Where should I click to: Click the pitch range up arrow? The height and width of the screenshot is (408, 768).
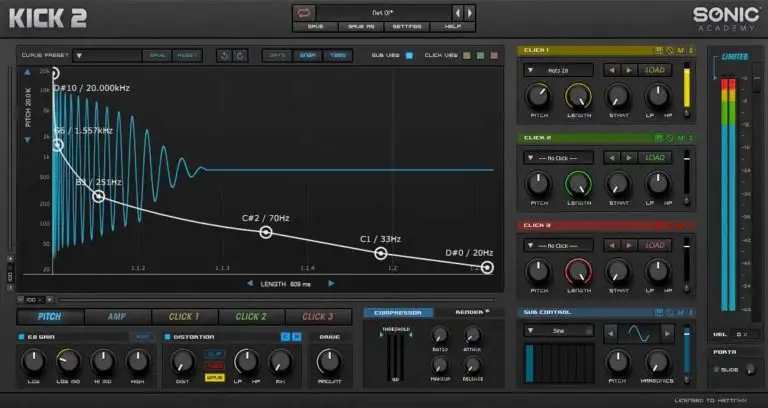pos(27,72)
